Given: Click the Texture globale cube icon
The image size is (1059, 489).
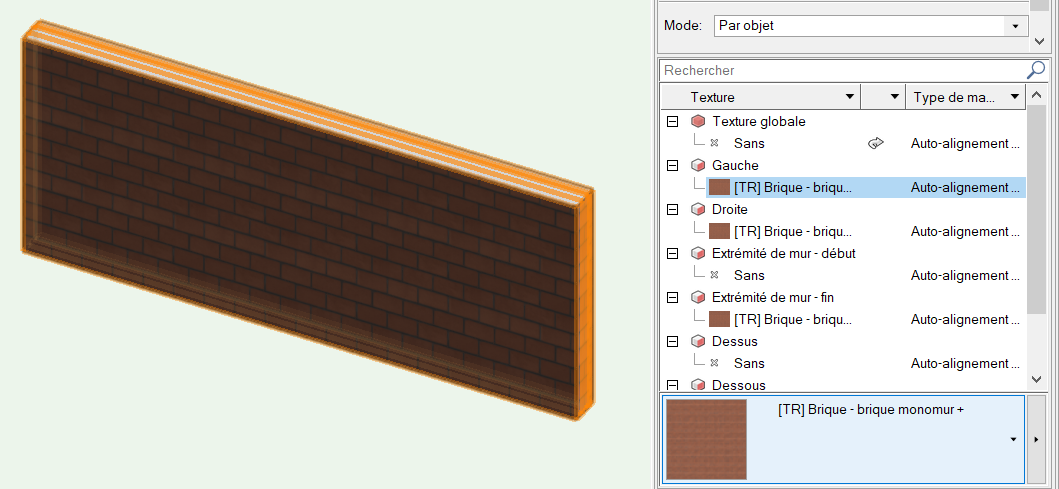Looking at the screenshot, I should (x=697, y=121).
